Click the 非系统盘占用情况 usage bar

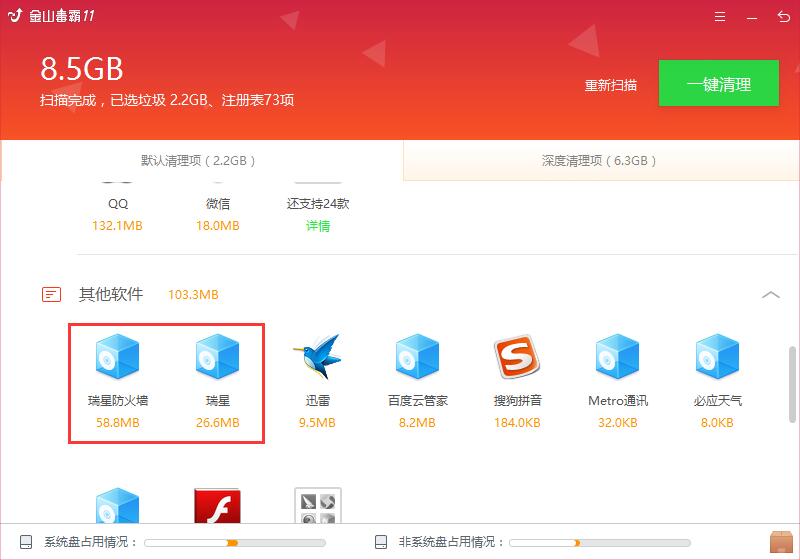point(600,543)
